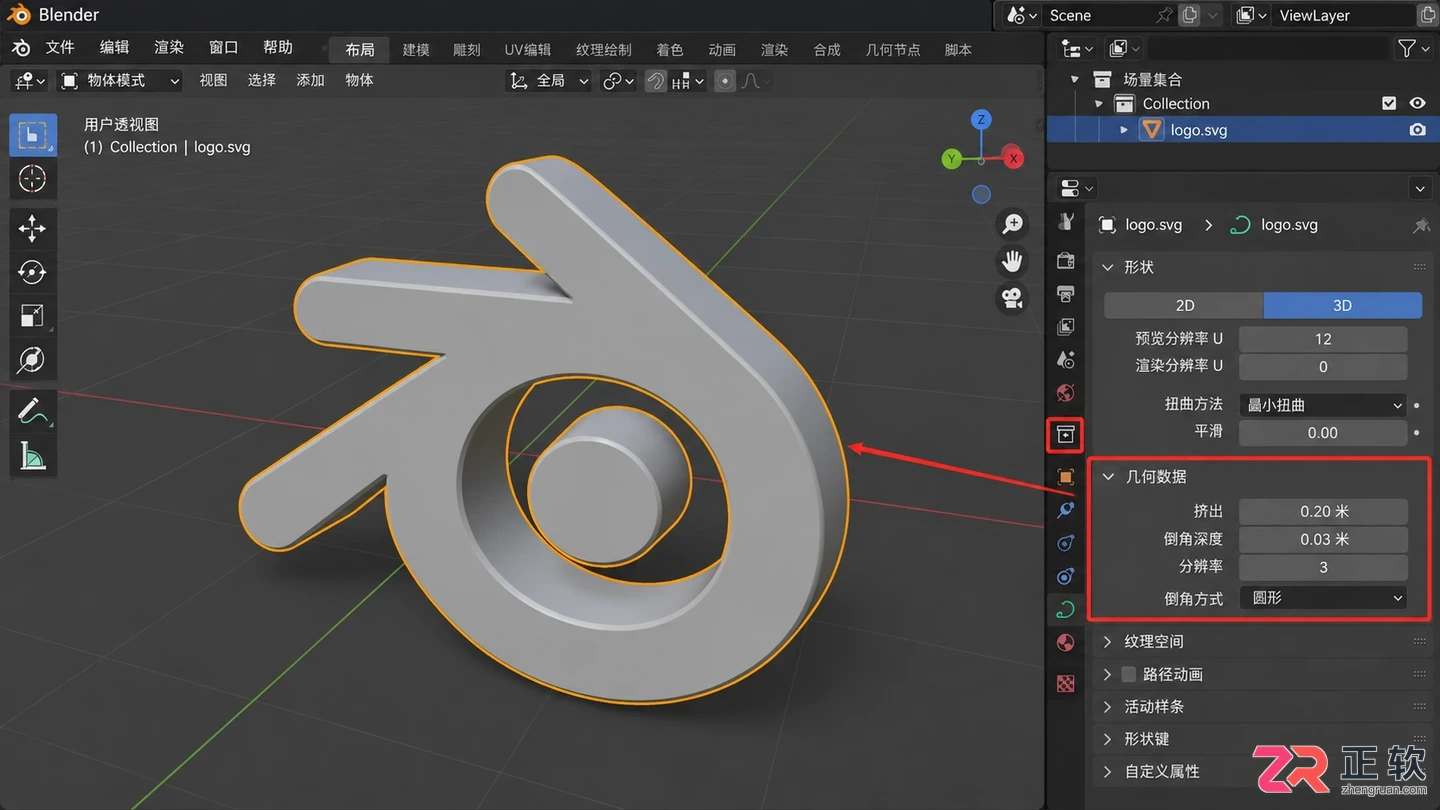This screenshot has width=1440, height=810.
Task: Open the 倒角方式 dropdown
Action: click(1323, 597)
